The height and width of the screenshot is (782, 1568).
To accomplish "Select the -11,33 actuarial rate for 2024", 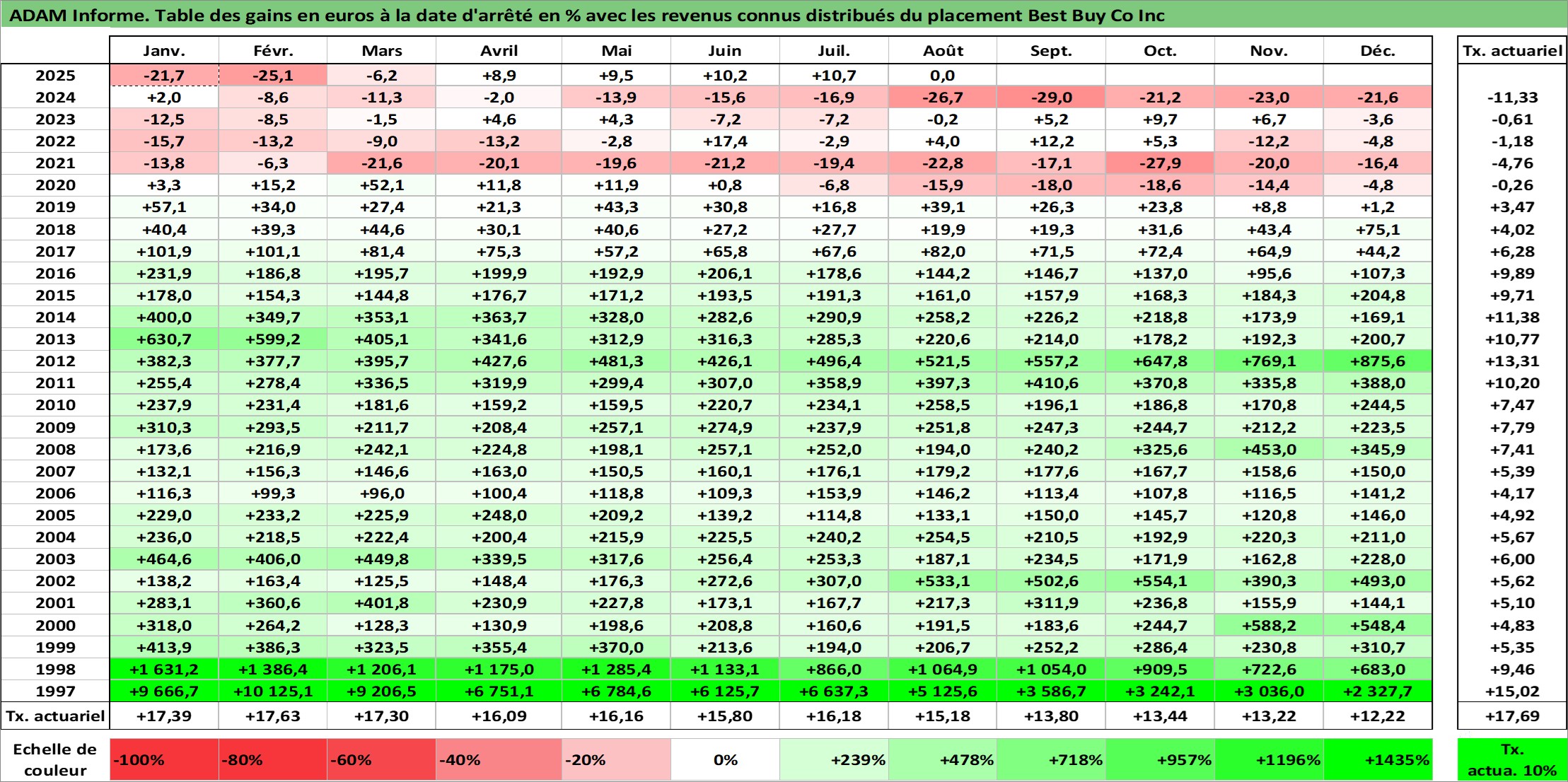I will point(1512,98).
